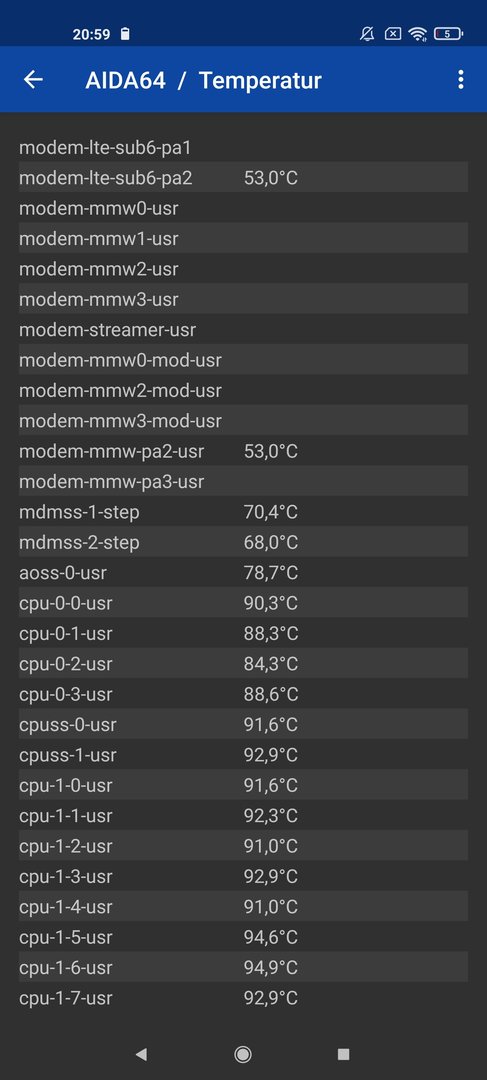Tap the Wi-Fi status bar icon
Image resolution: width=487 pixels, height=1080 pixels.
tap(417, 33)
